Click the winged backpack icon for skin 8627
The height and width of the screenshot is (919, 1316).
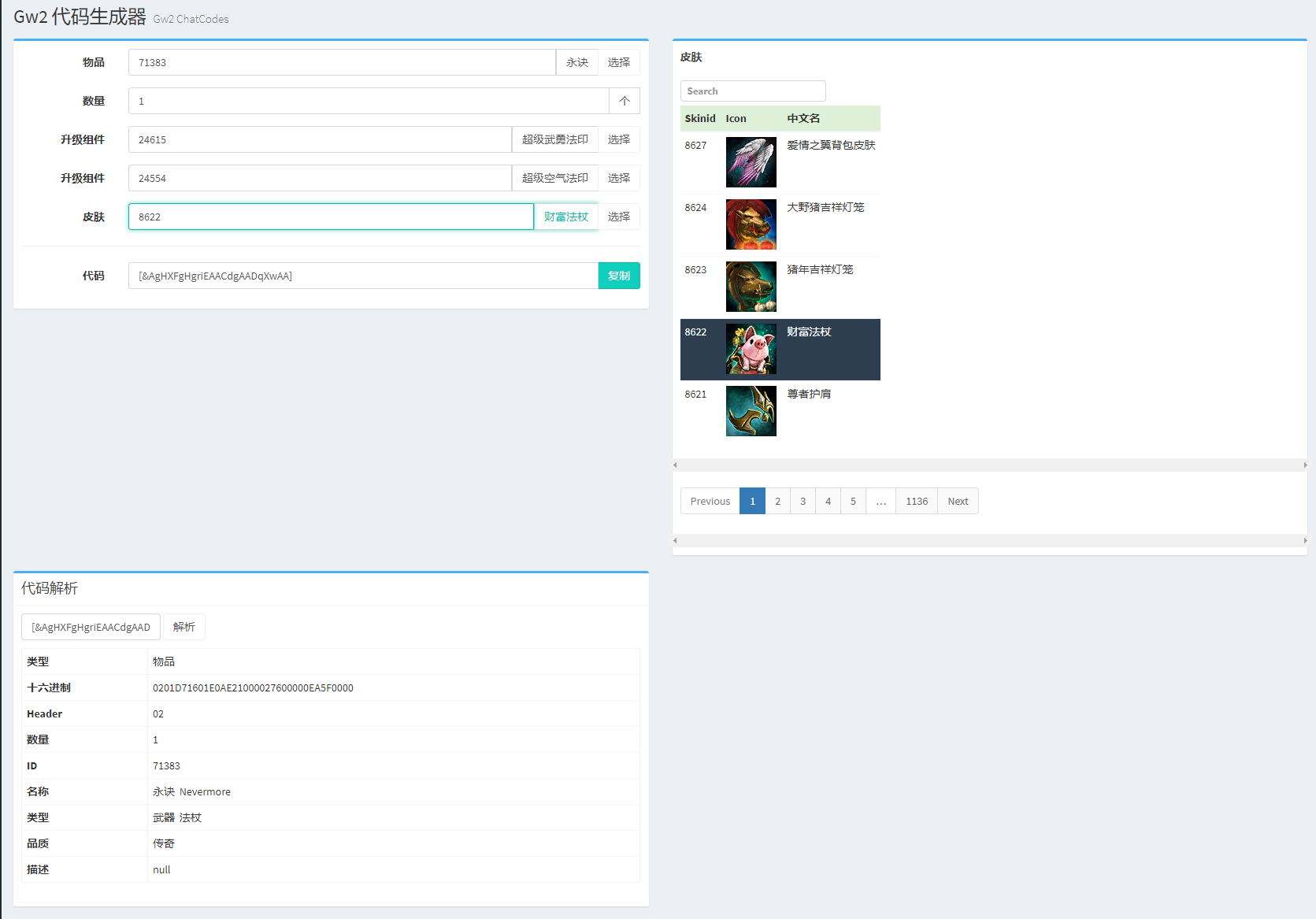(x=751, y=162)
